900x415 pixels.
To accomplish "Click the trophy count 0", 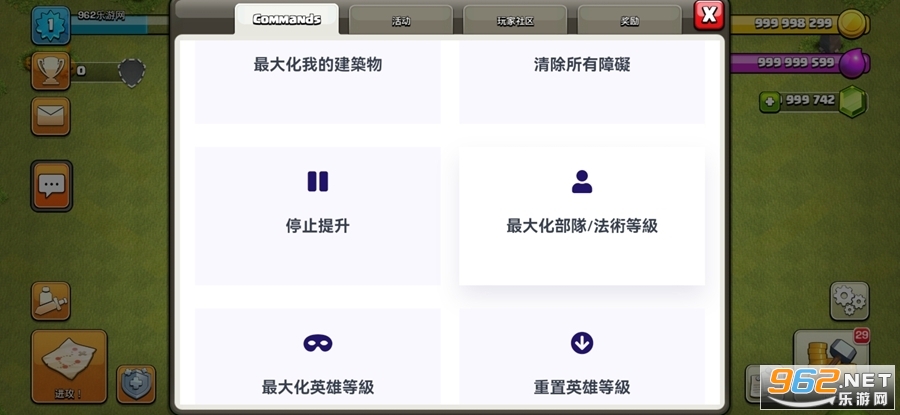I will (x=82, y=71).
